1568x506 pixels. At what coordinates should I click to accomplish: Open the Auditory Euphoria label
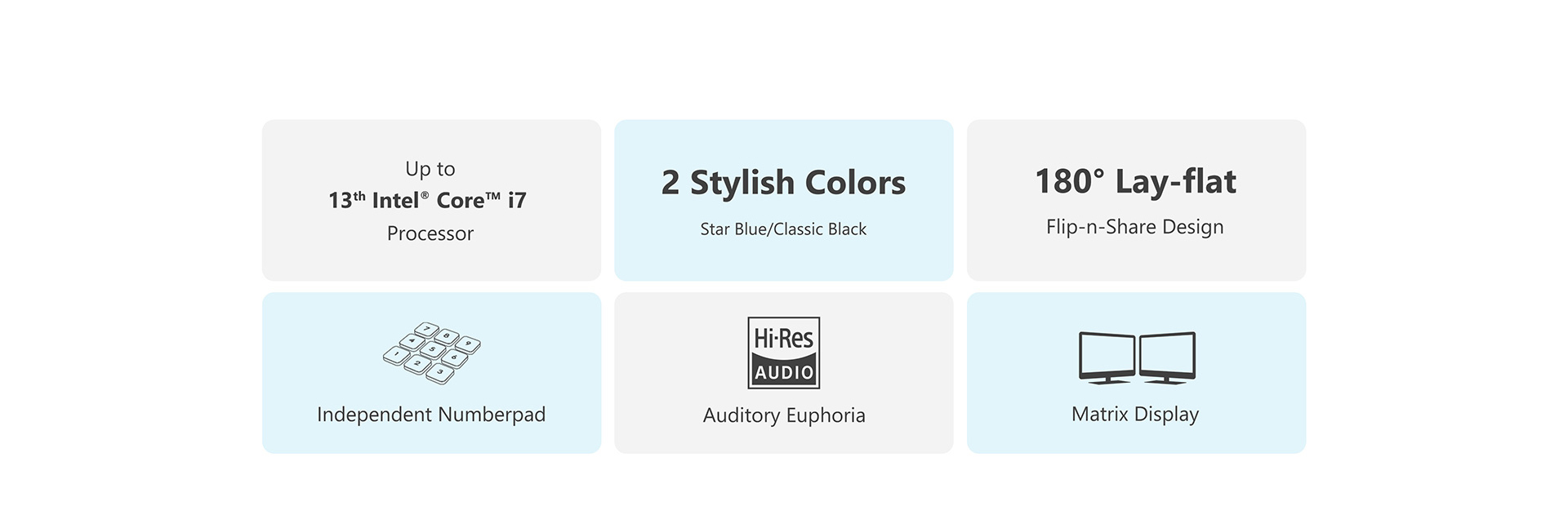click(x=783, y=415)
